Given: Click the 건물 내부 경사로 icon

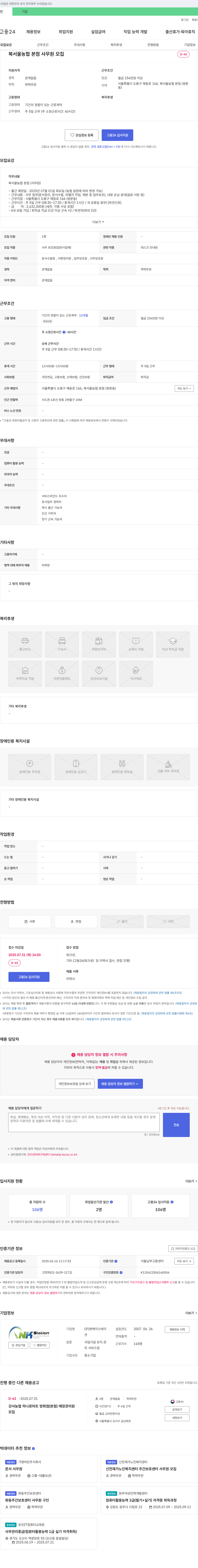Looking at the screenshot, I should 168,767.
